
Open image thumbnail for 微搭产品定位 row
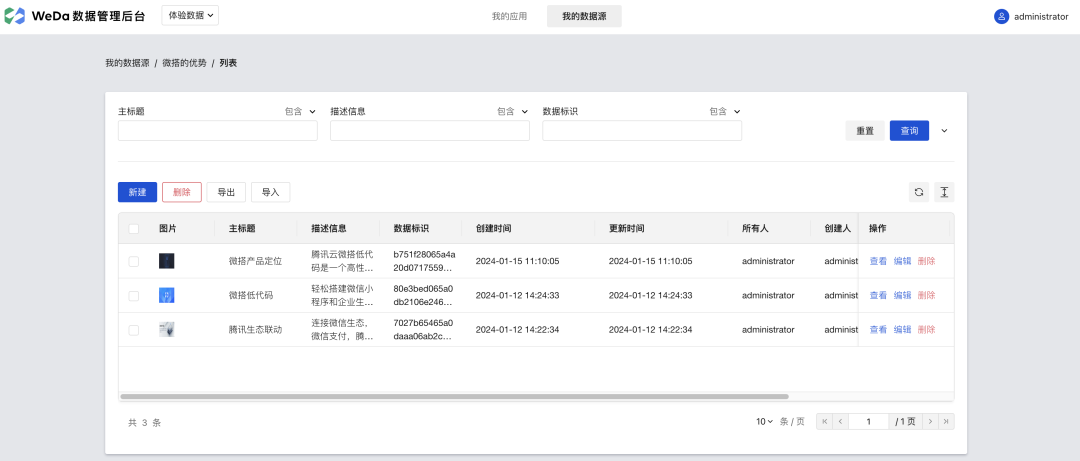[167, 261]
